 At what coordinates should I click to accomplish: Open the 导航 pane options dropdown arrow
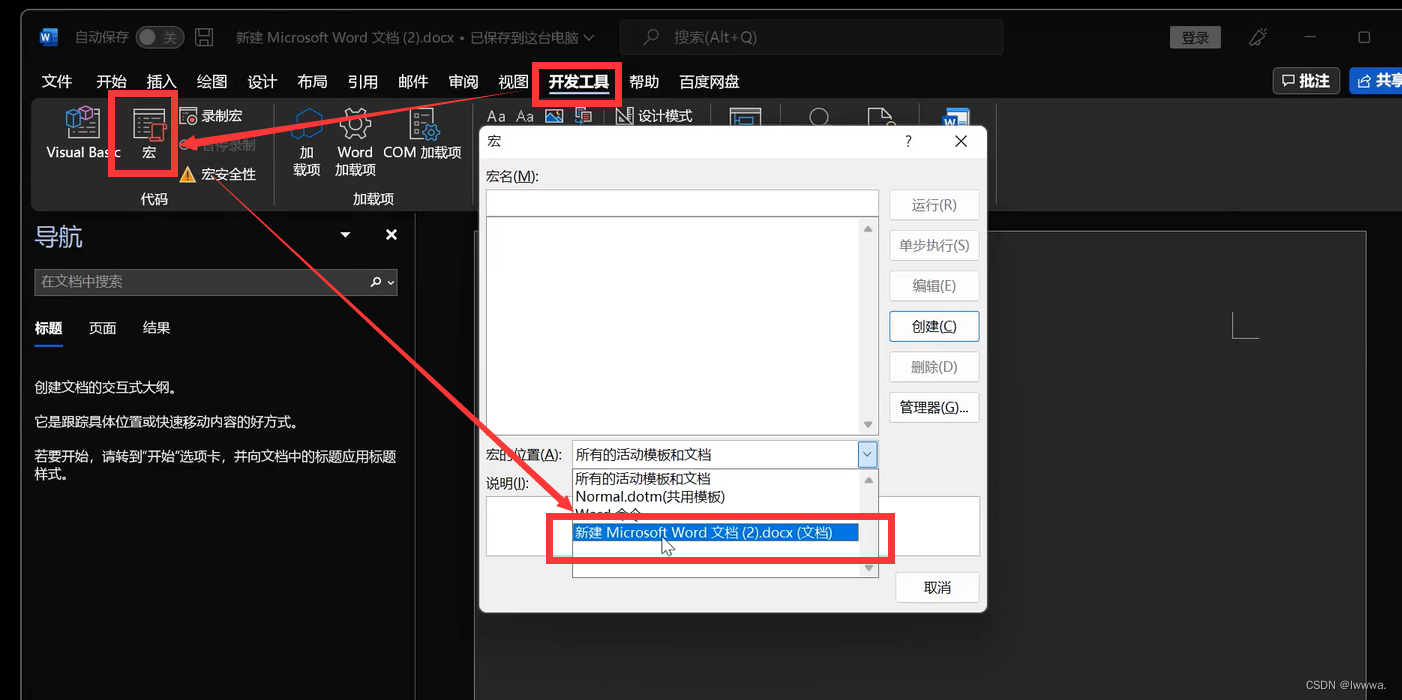(345, 235)
